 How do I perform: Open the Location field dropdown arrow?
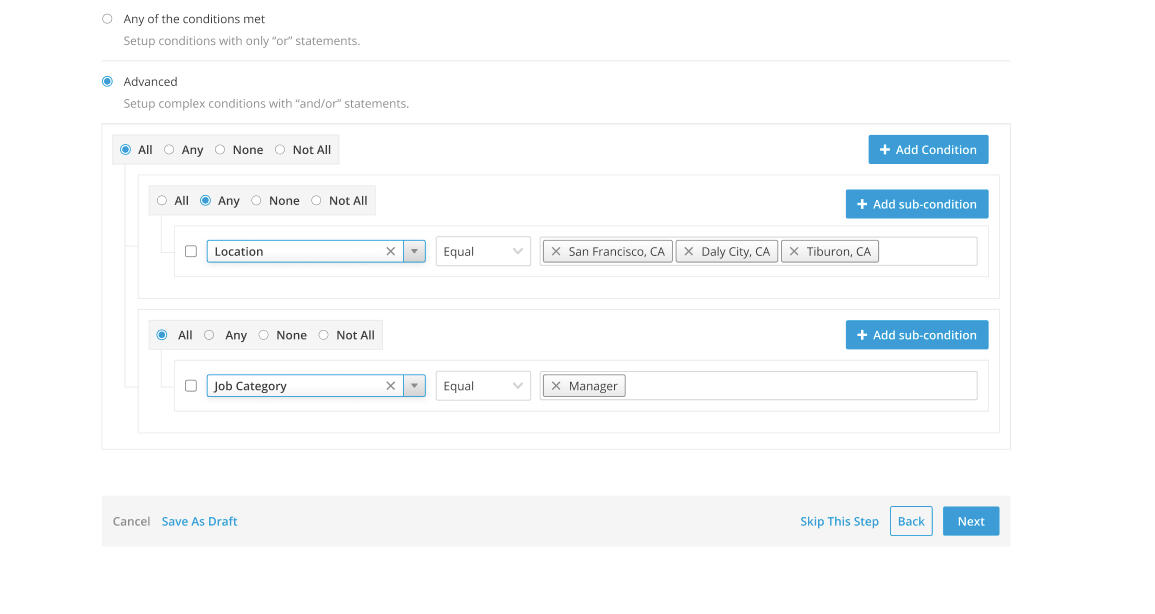[414, 251]
